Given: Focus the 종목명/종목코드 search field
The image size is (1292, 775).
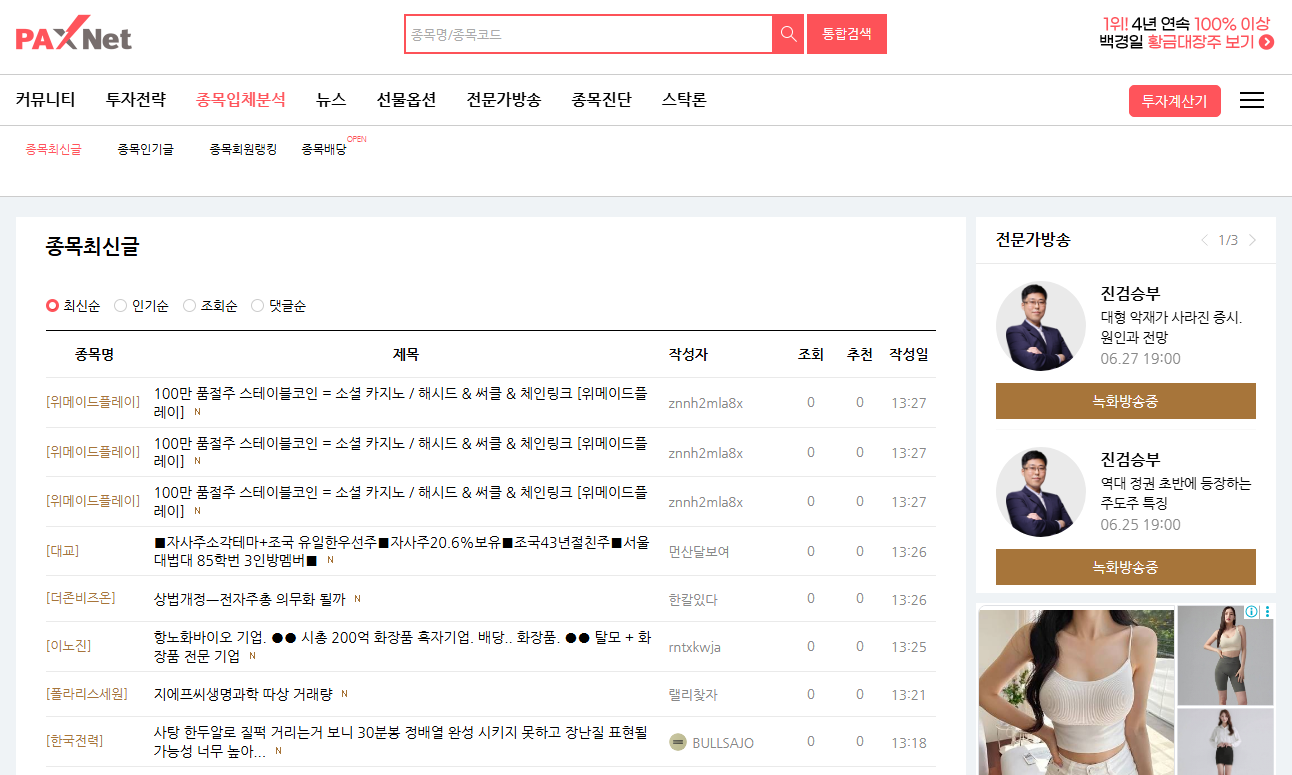Looking at the screenshot, I should (x=588, y=34).
